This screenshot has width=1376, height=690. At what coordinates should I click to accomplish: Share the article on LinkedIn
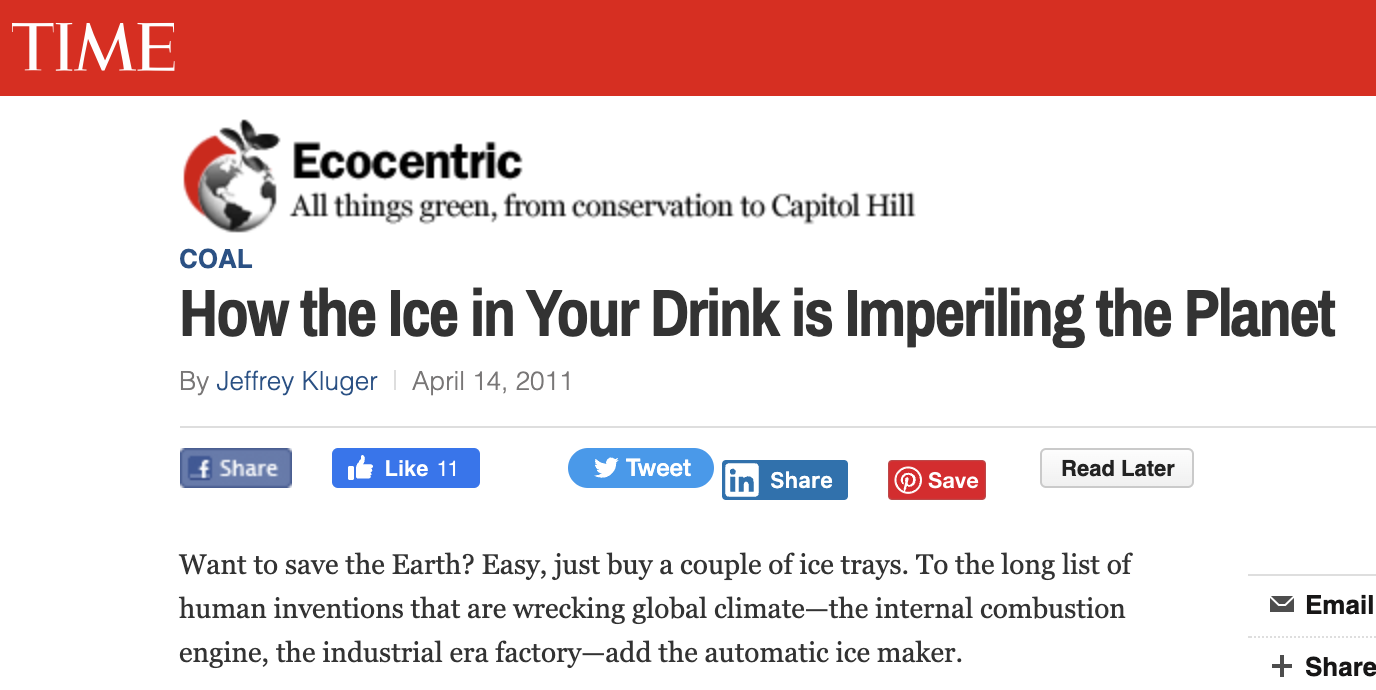click(785, 480)
